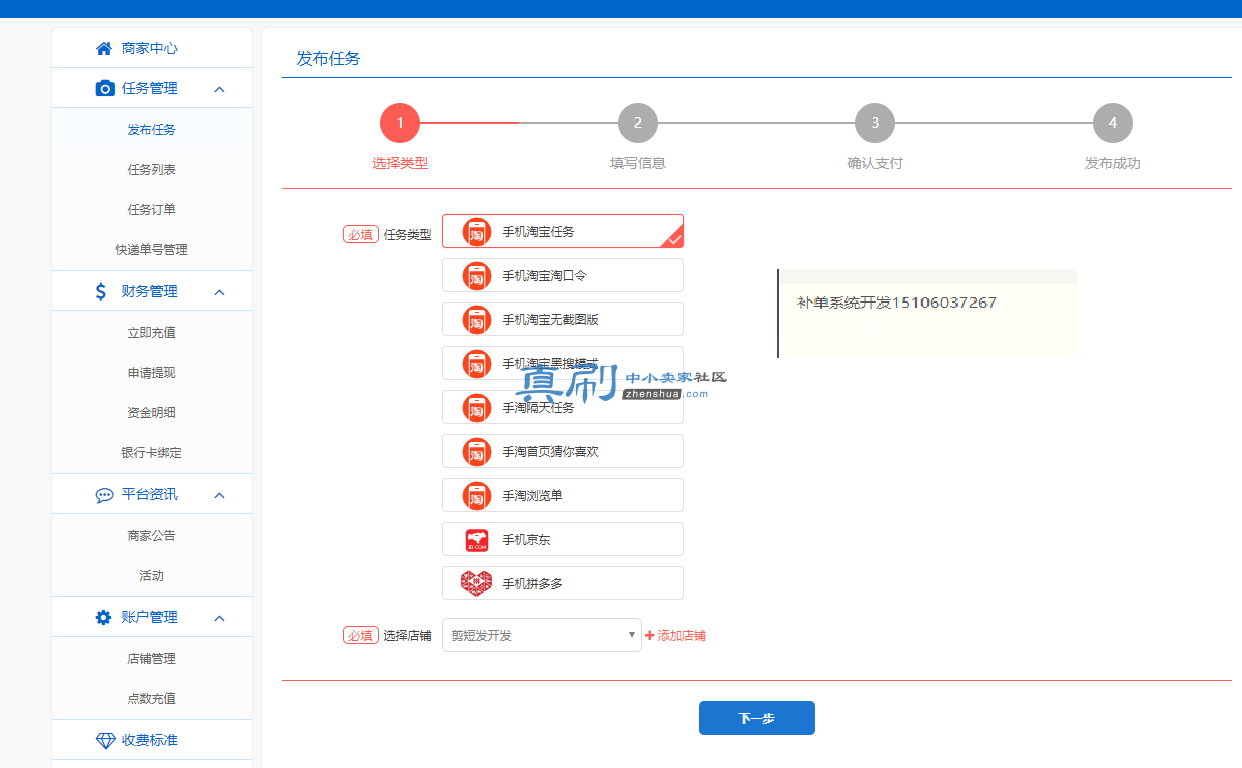
Task: Click the Taobao icon in 手淘隔天任务
Action: (x=477, y=407)
